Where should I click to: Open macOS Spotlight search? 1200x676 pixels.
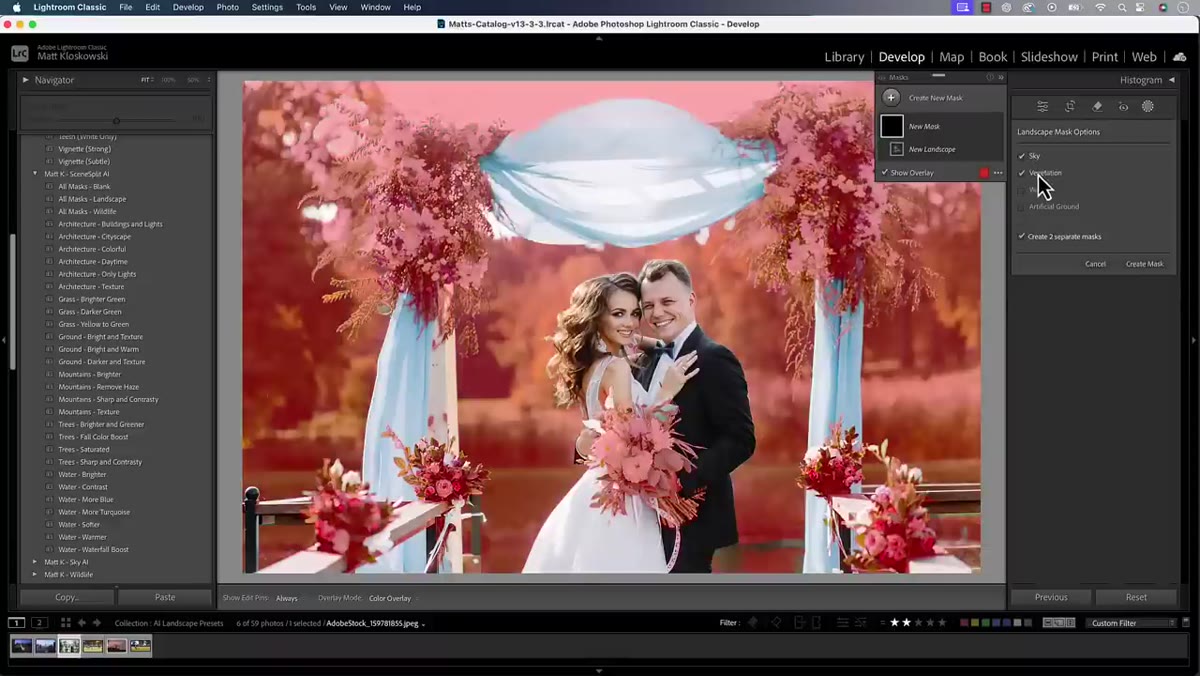point(1124,7)
